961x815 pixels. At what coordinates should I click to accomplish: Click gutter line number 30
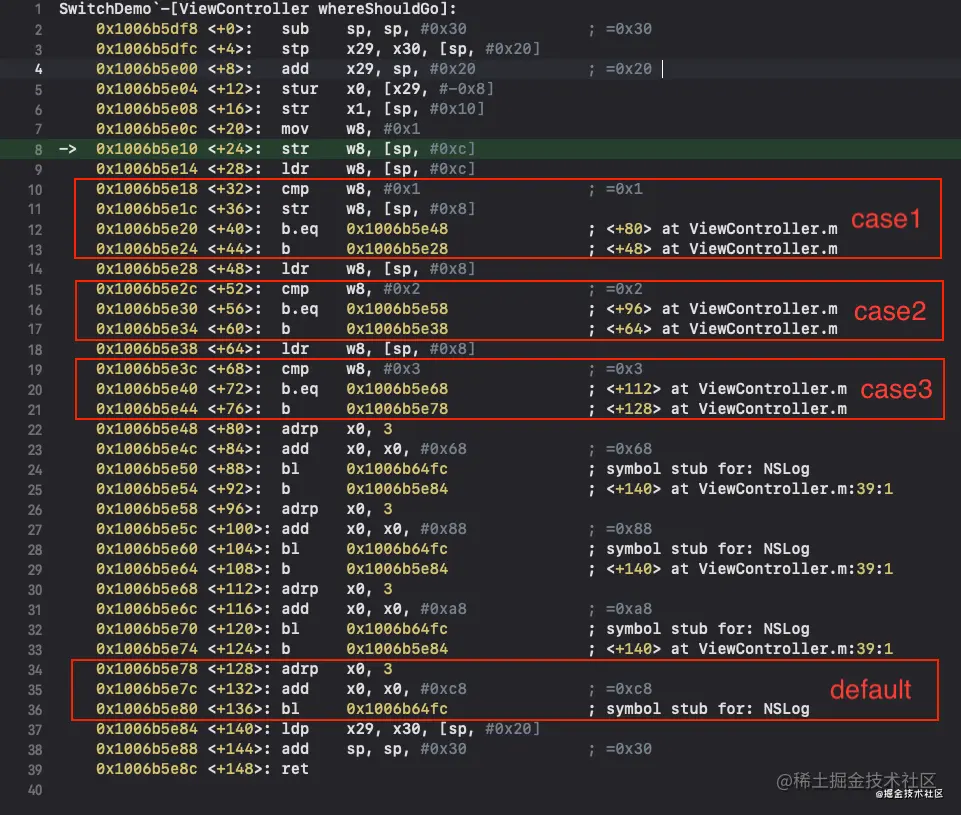click(35, 590)
